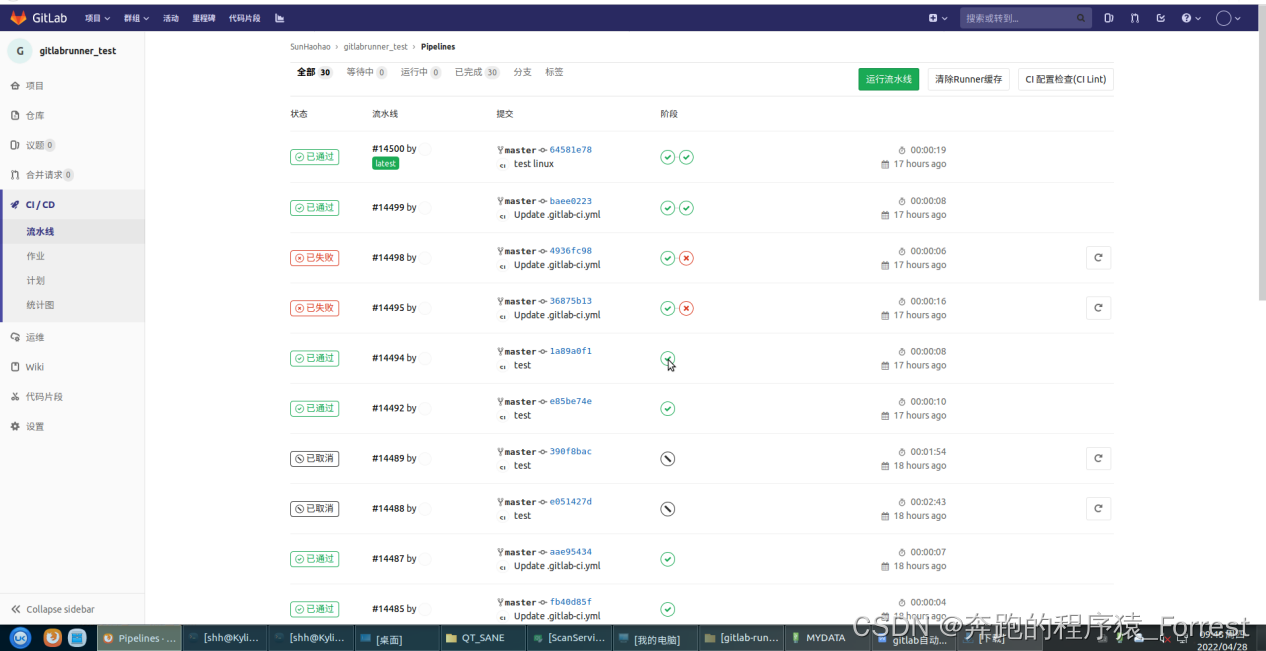Open the merge requests icon in navbar
Image resolution: width=1266 pixels, height=651 pixels.
pyautogui.click(x=1134, y=18)
